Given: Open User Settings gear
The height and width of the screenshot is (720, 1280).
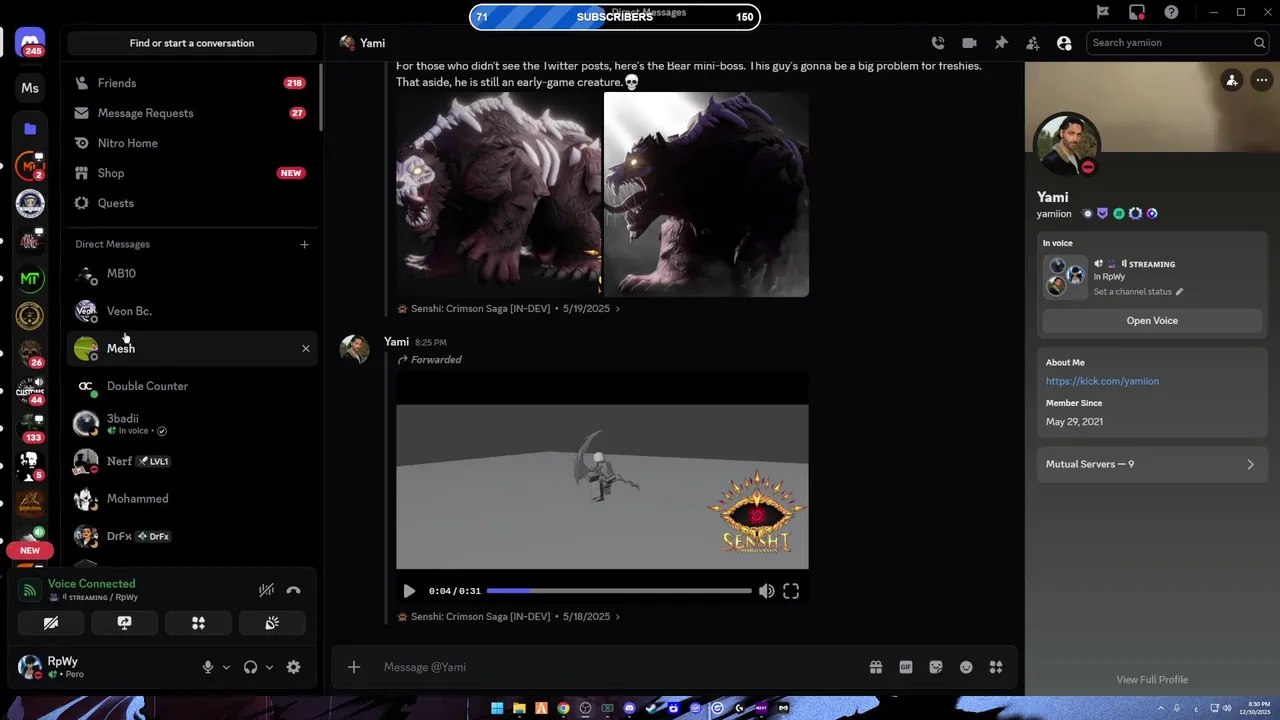Looking at the screenshot, I should (x=293, y=667).
